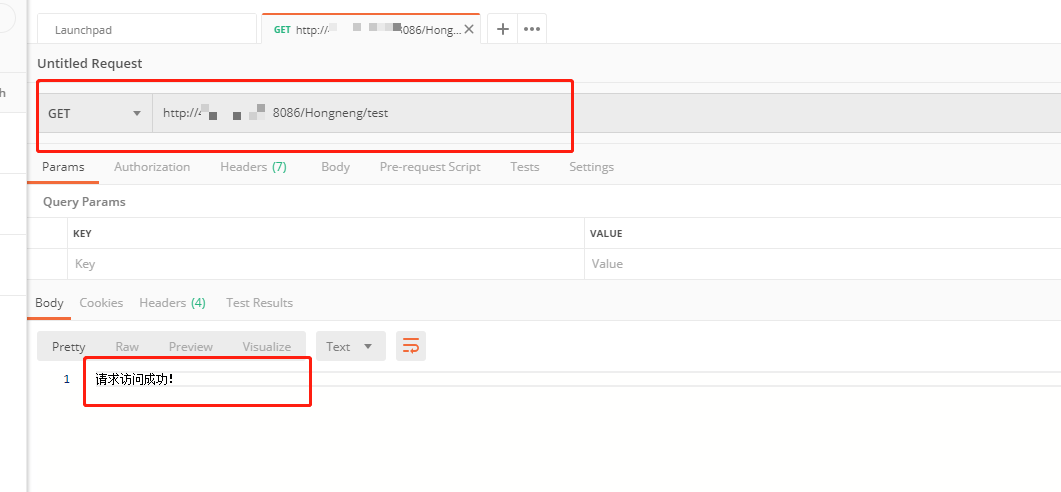This screenshot has width=1061, height=492.
Task: Switch to the request Body tab
Action: coord(335,166)
